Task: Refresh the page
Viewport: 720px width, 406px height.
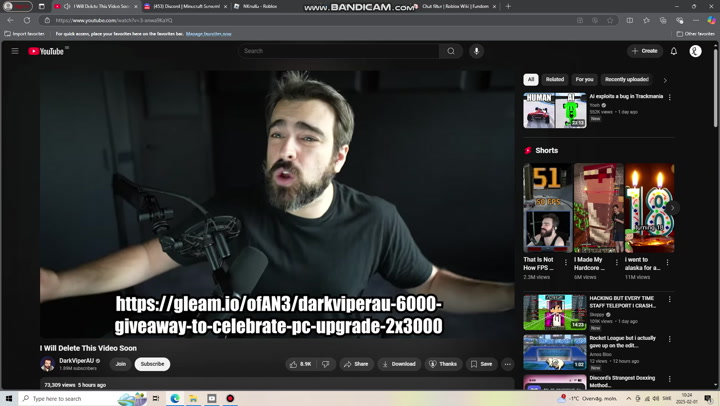Action: (x=27, y=20)
